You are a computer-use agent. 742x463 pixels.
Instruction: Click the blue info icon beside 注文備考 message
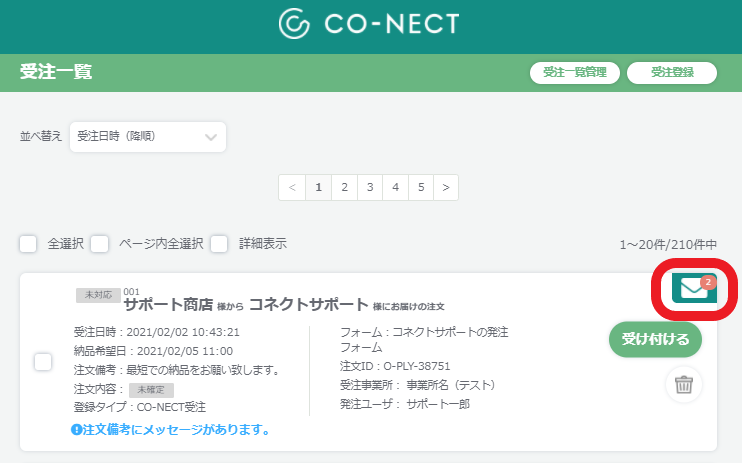tap(76, 430)
